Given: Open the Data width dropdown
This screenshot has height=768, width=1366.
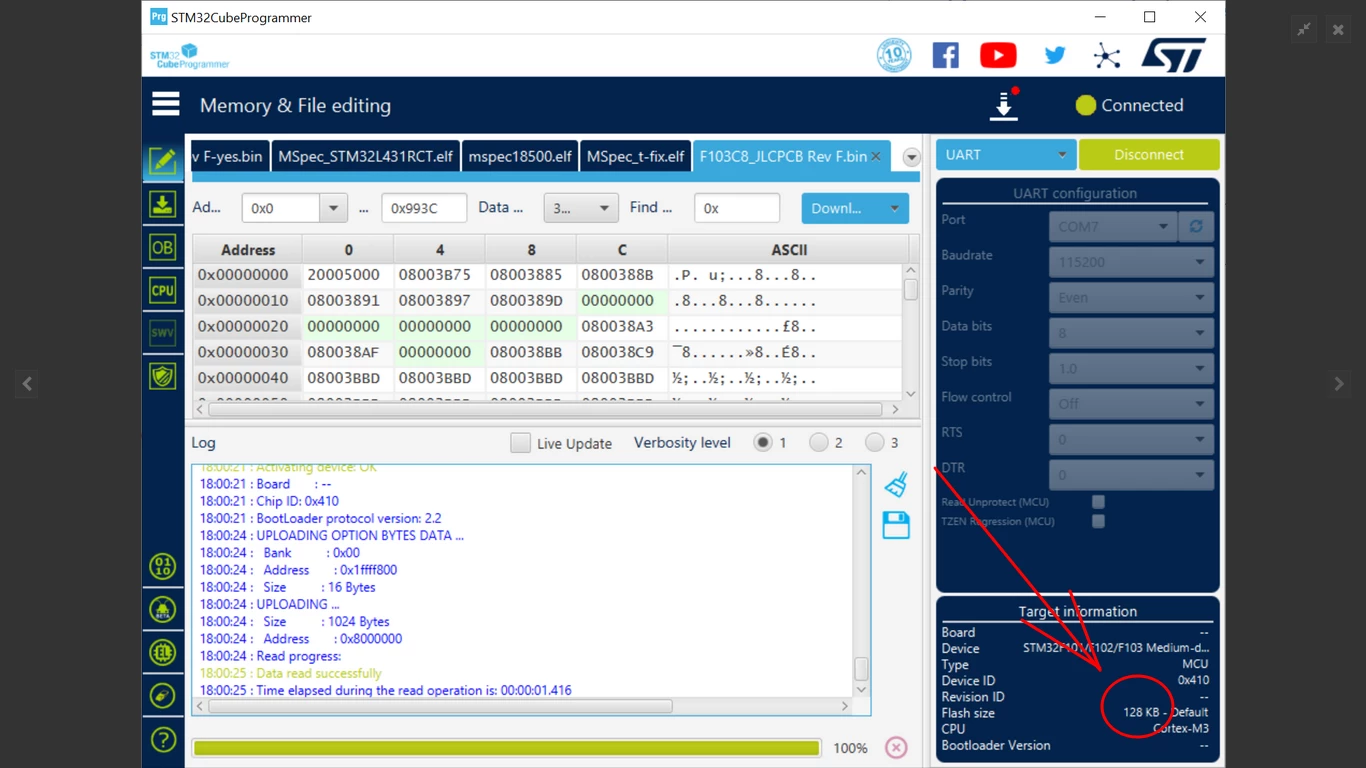Looking at the screenshot, I should tap(580, 208).
